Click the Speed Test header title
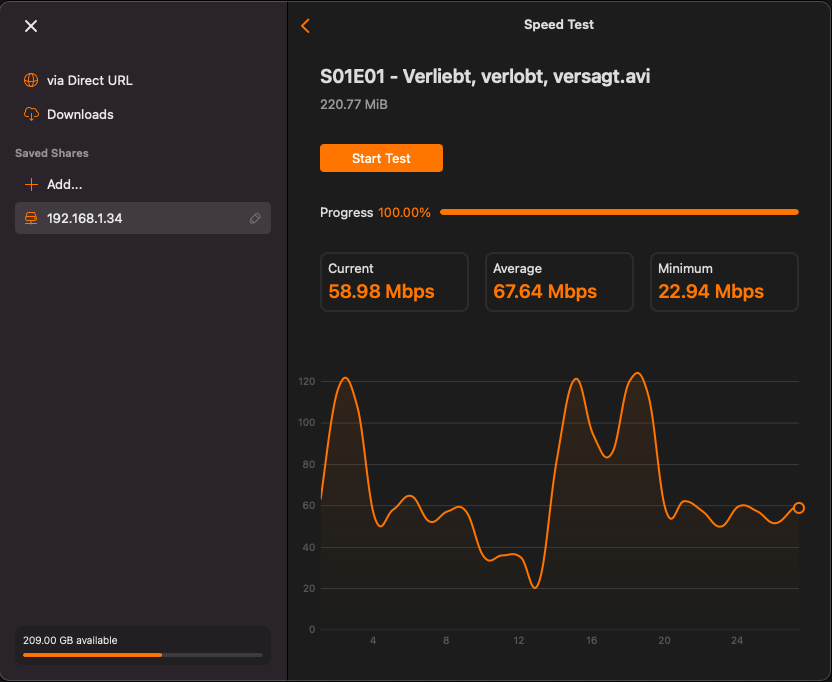Viewport: 832px width, 682px height. click(559, 25)
